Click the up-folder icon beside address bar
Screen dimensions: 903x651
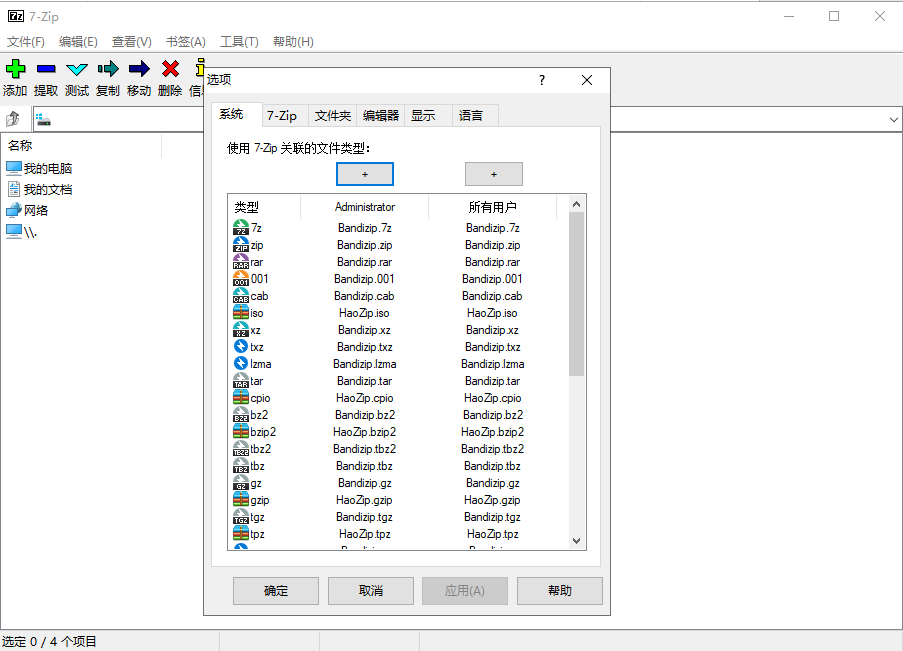click(13, 119)
